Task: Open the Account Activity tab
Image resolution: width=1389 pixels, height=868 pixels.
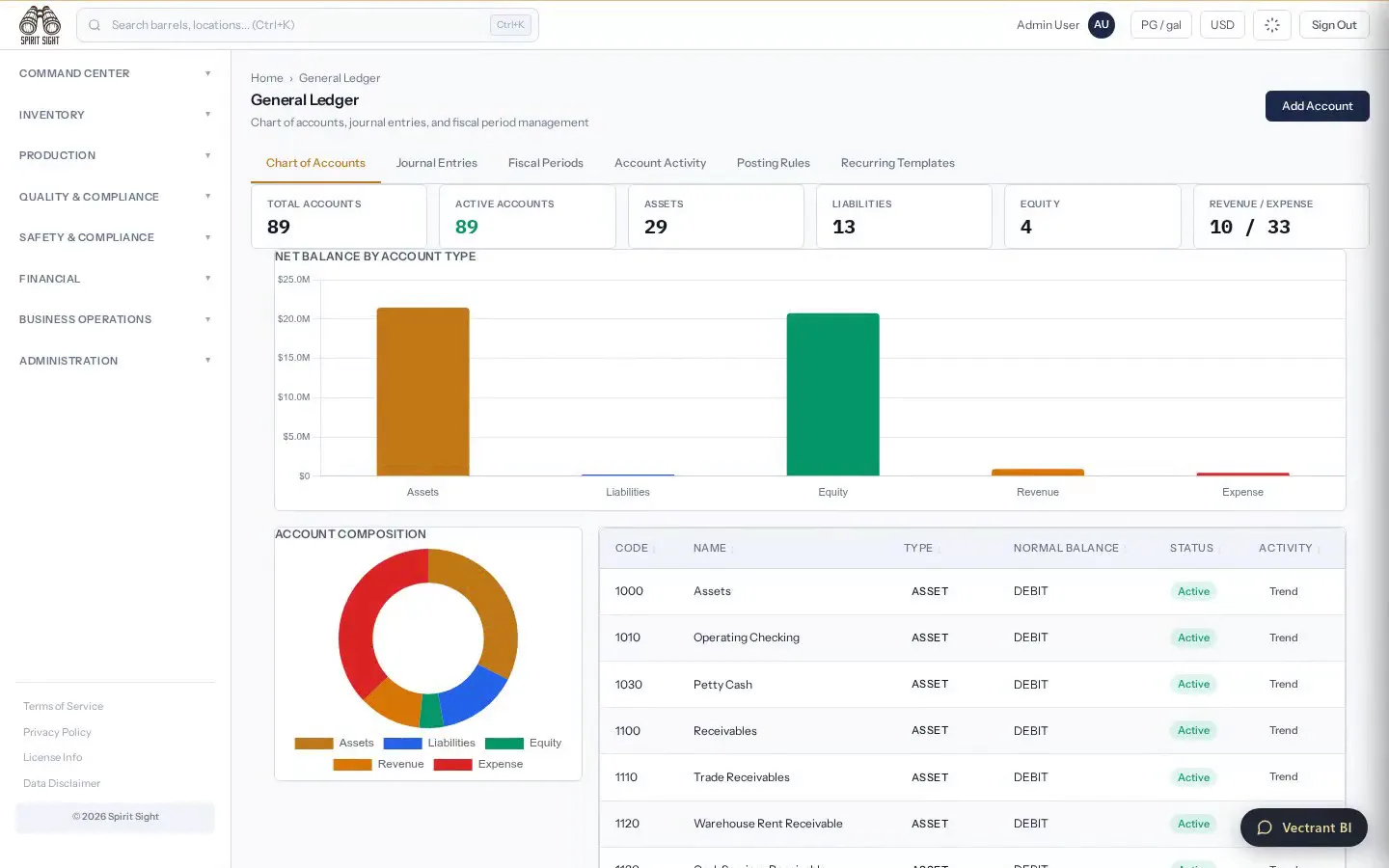Action: click(x=660, y=163)
